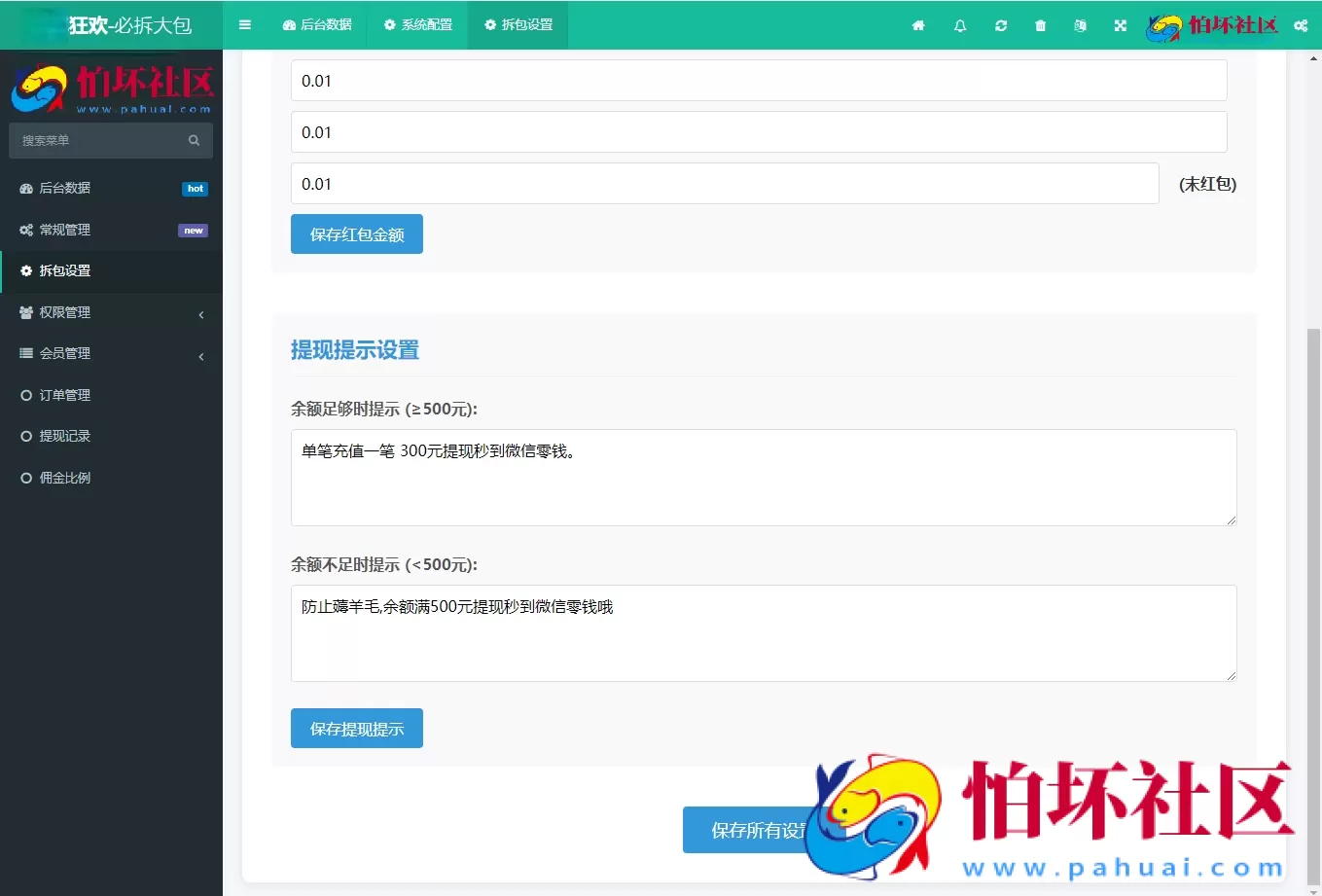The height and width of the screenshot is (896, 1322).
Task: Open the notifications bell icon
Action: click(960, 25)
